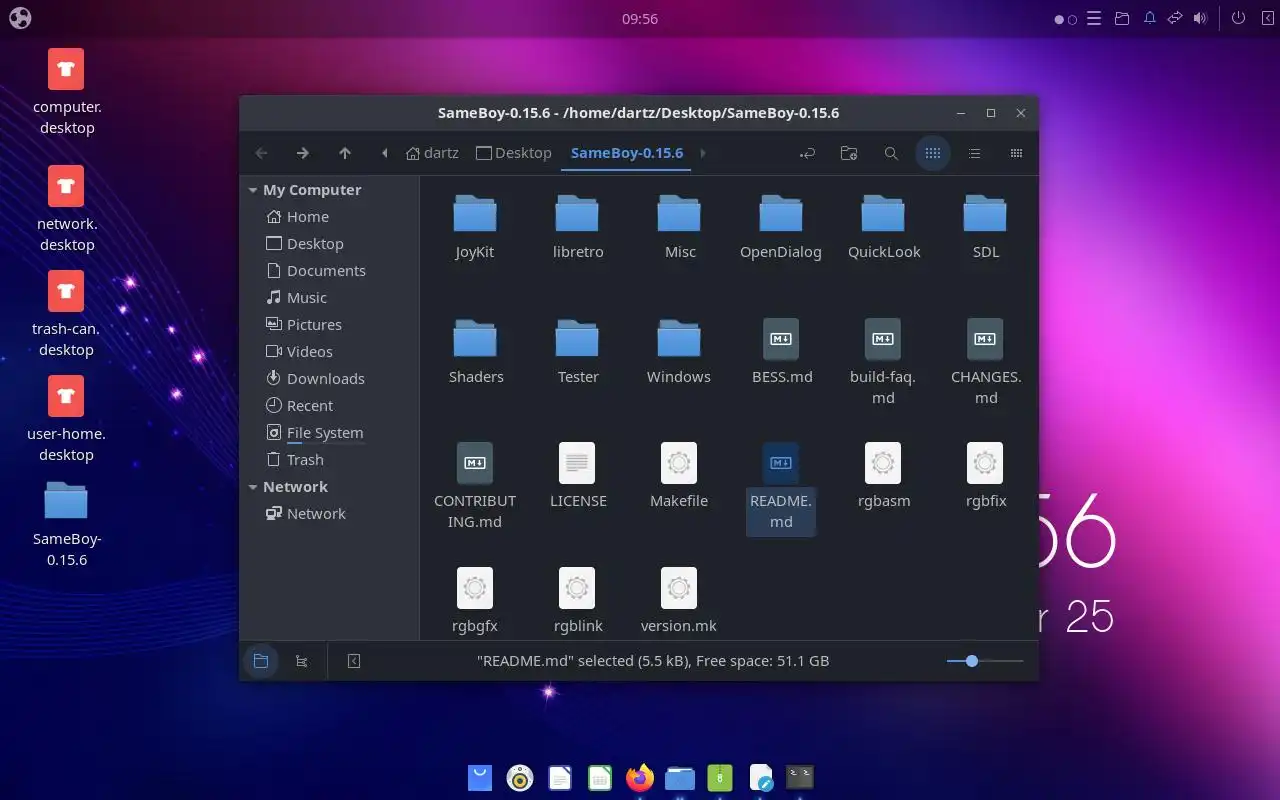Screen dimensions: 1280x800
Task: Toggle the location entry icon
Action: (x=807, y=153)
